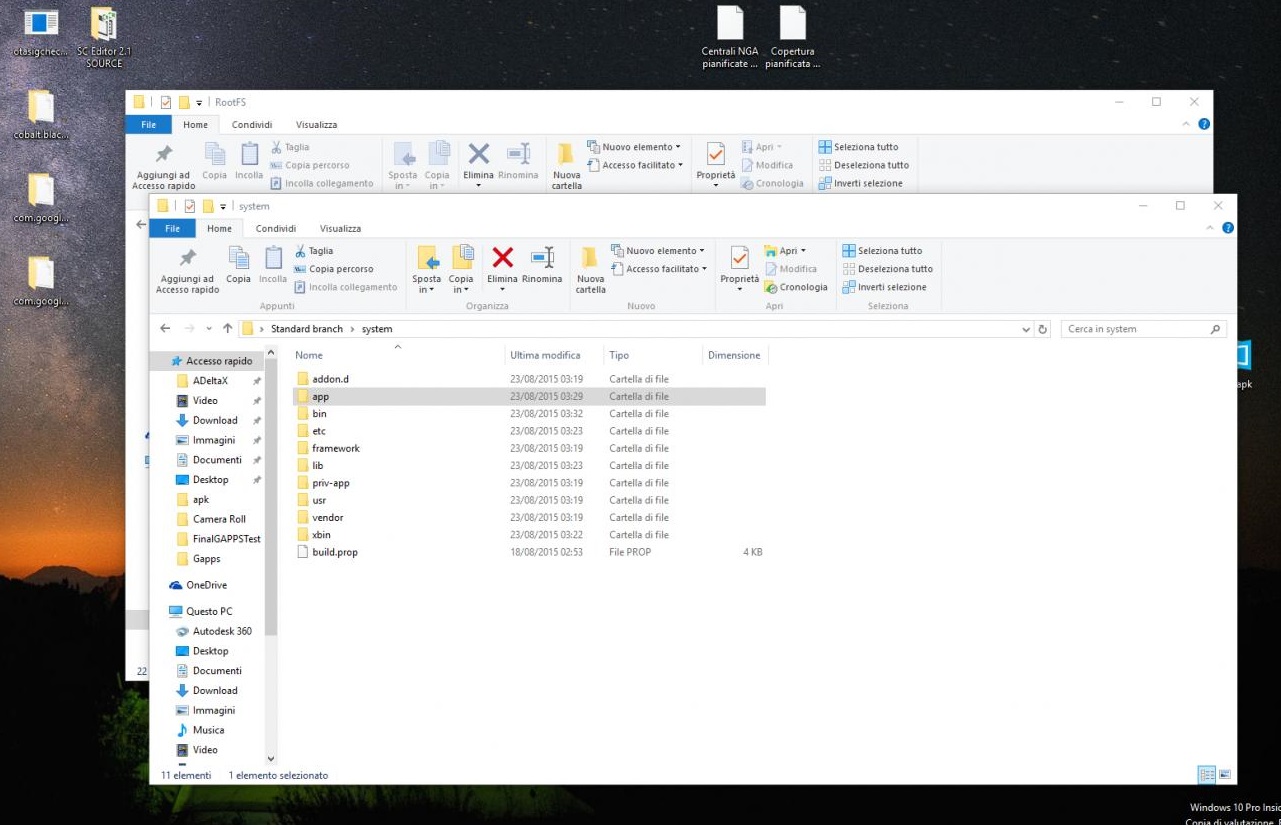
Task: Click the Cronologia history icon
Action: (796, 287)
